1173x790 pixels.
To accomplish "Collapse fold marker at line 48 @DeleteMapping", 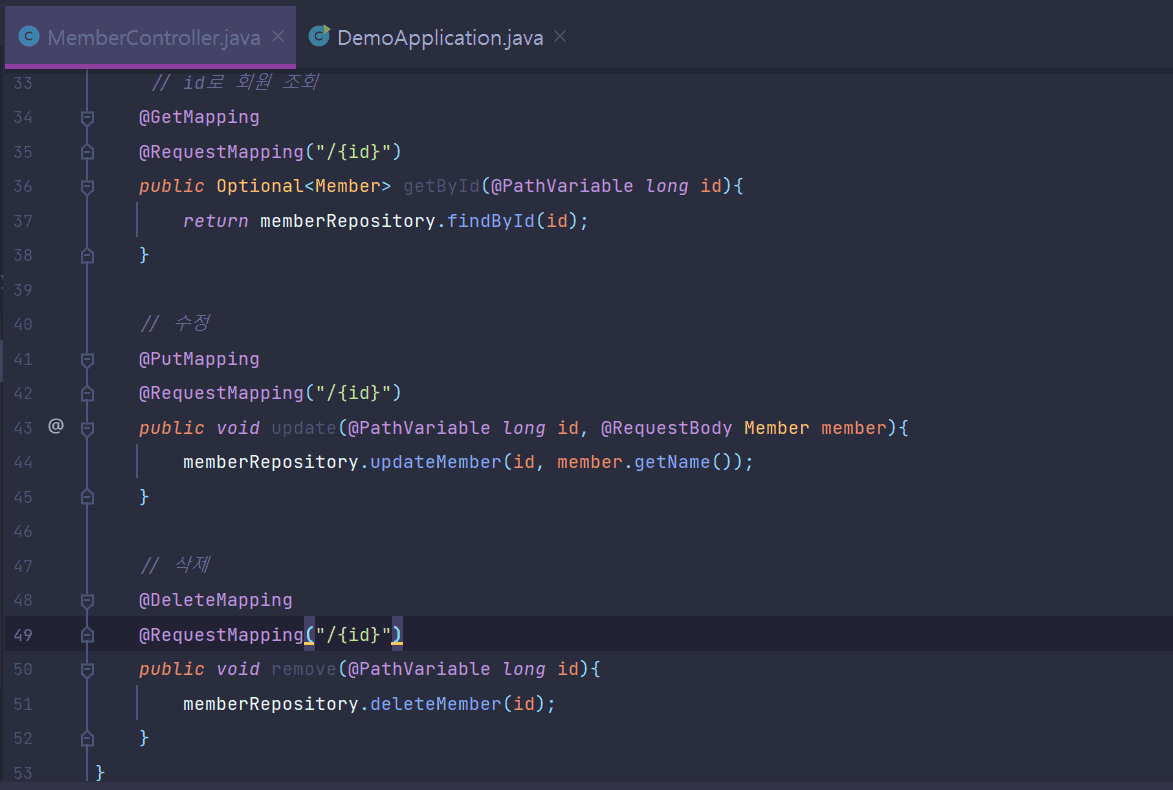I will (88, 601).
